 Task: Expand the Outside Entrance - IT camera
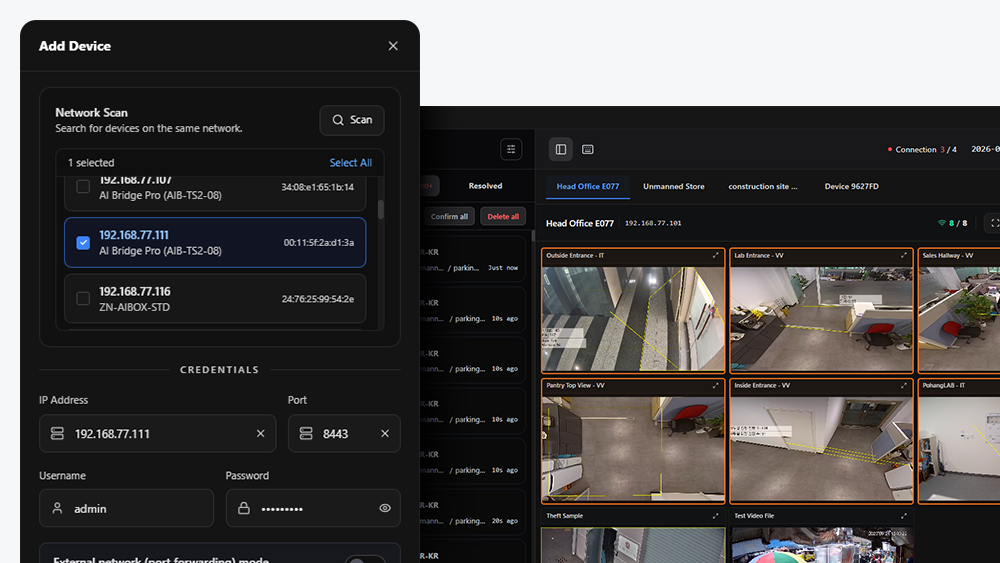tap(716, 255)
